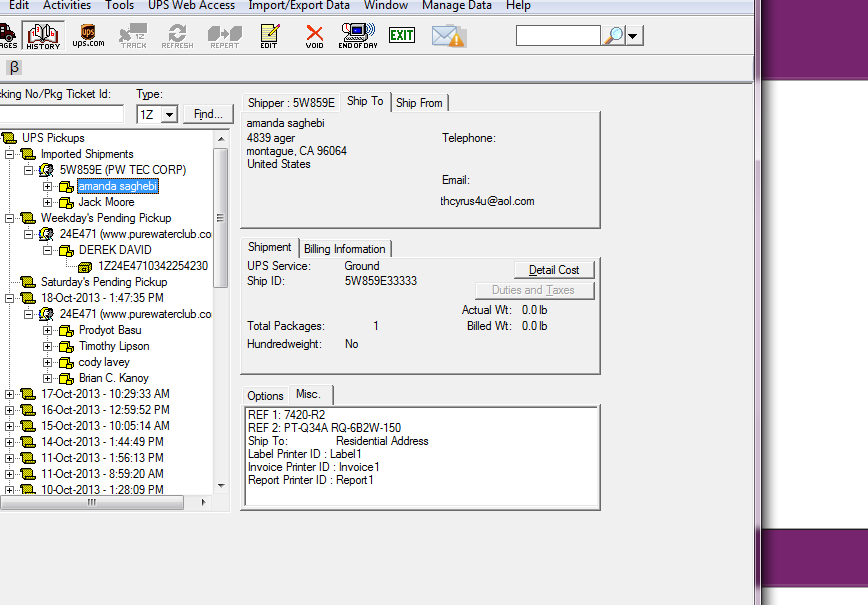The height and width of the screenshot is (605, 868).
Task: Open the Help menu
Action: (x=518, y=6)
